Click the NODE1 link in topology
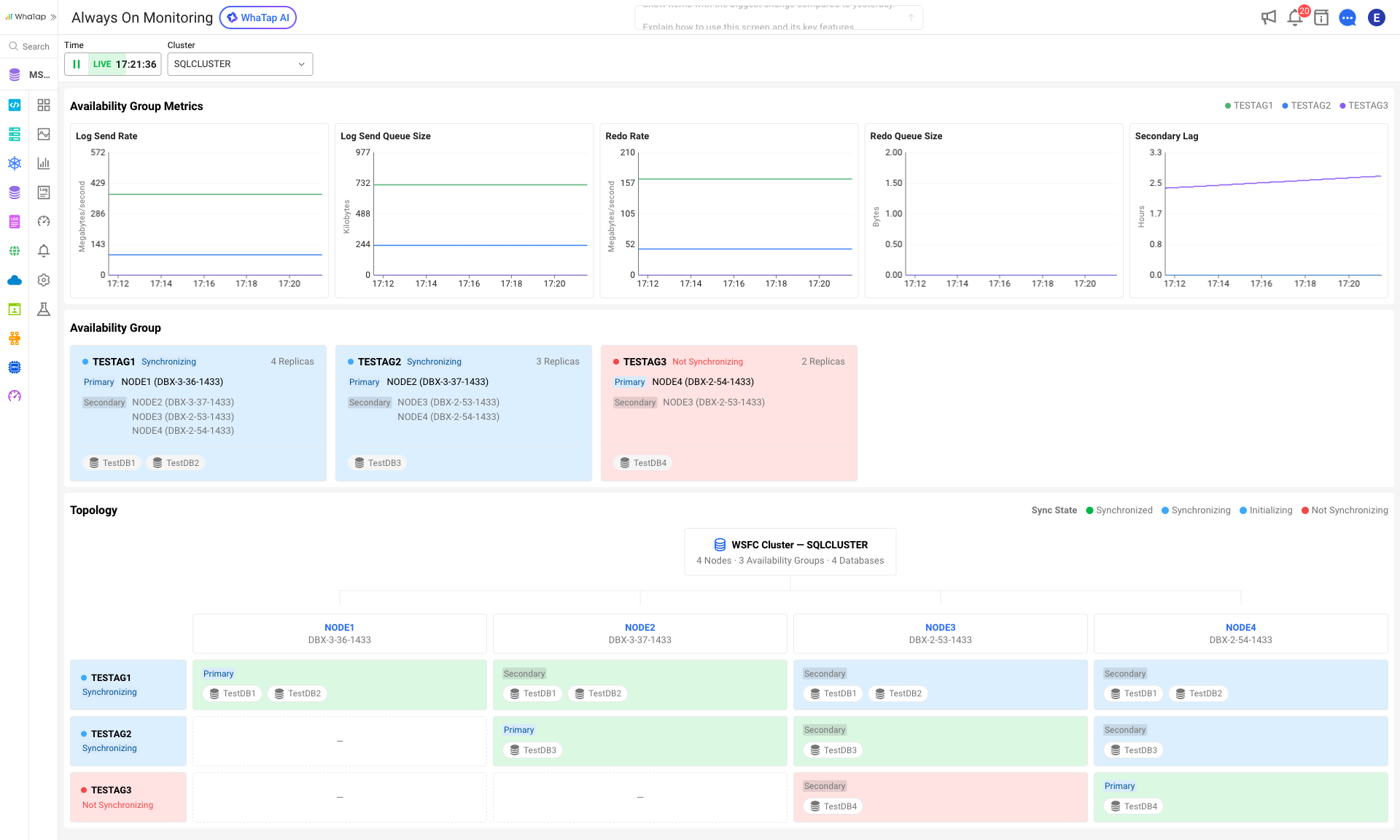The image size is (1400, 840). tap(339, 627)
